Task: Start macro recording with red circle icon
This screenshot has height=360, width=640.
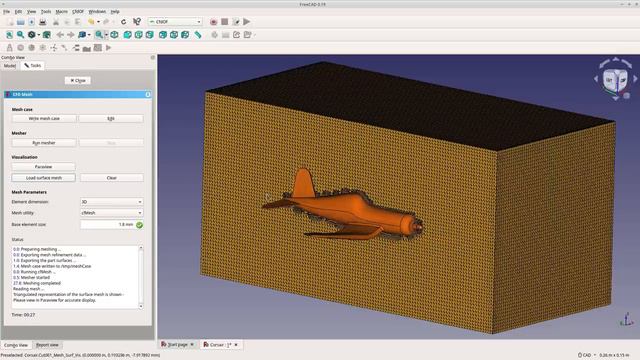Action: (213, 22)
